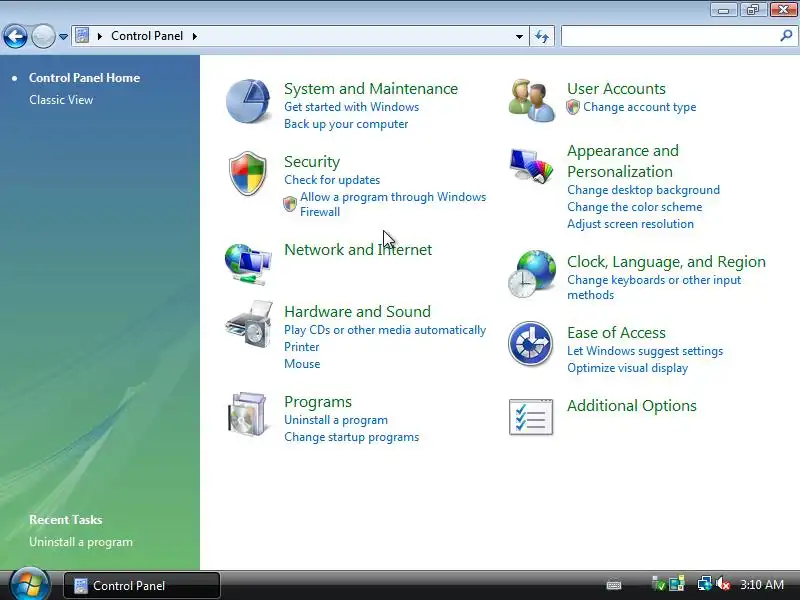Viewport: 800px width, 600px height.
Task: Click the arrow before Control Panel in the breadcrumb
Action: [x=99, y=36]
